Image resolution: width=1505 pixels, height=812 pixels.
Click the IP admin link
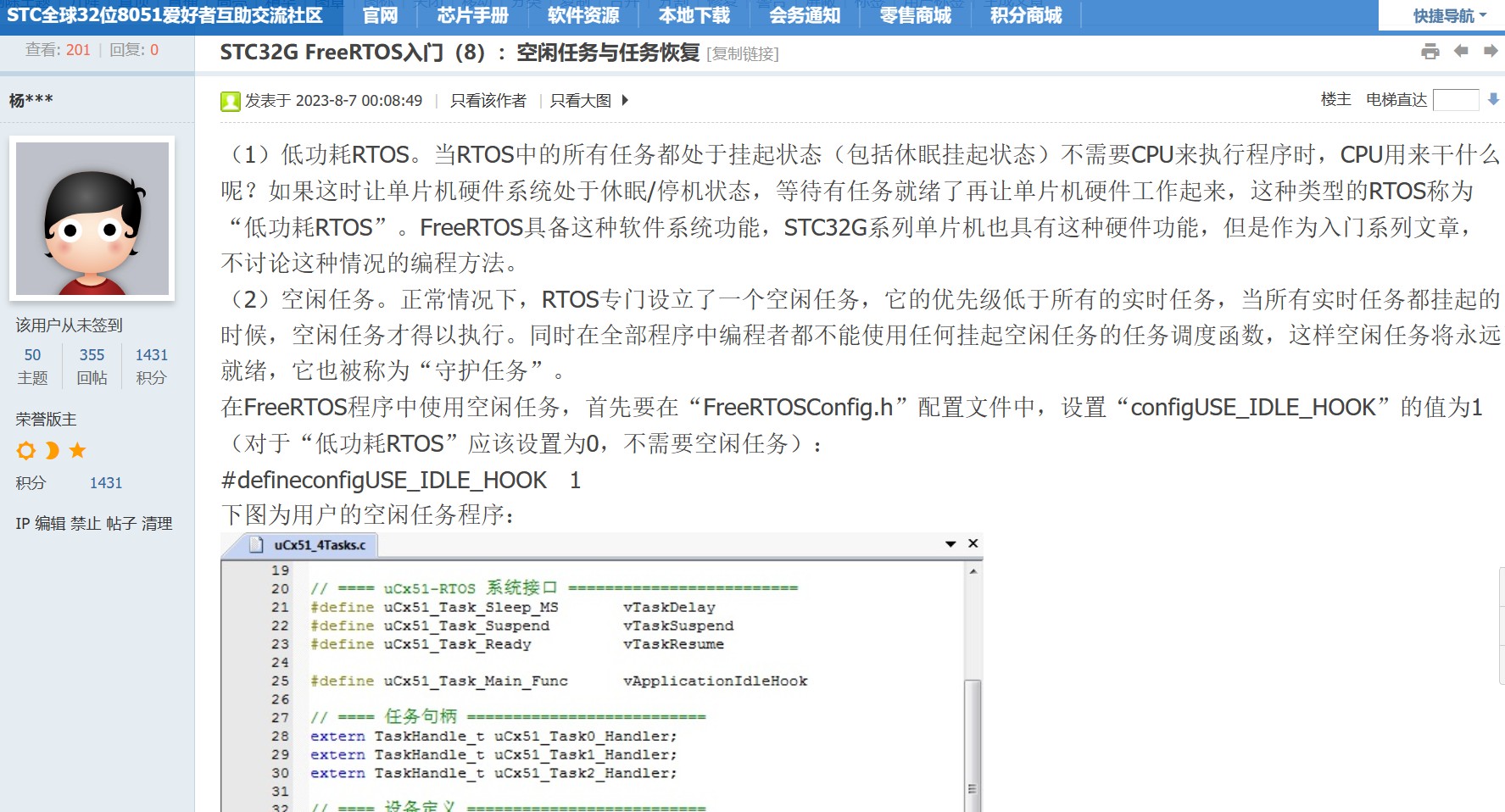click(22, 524)
